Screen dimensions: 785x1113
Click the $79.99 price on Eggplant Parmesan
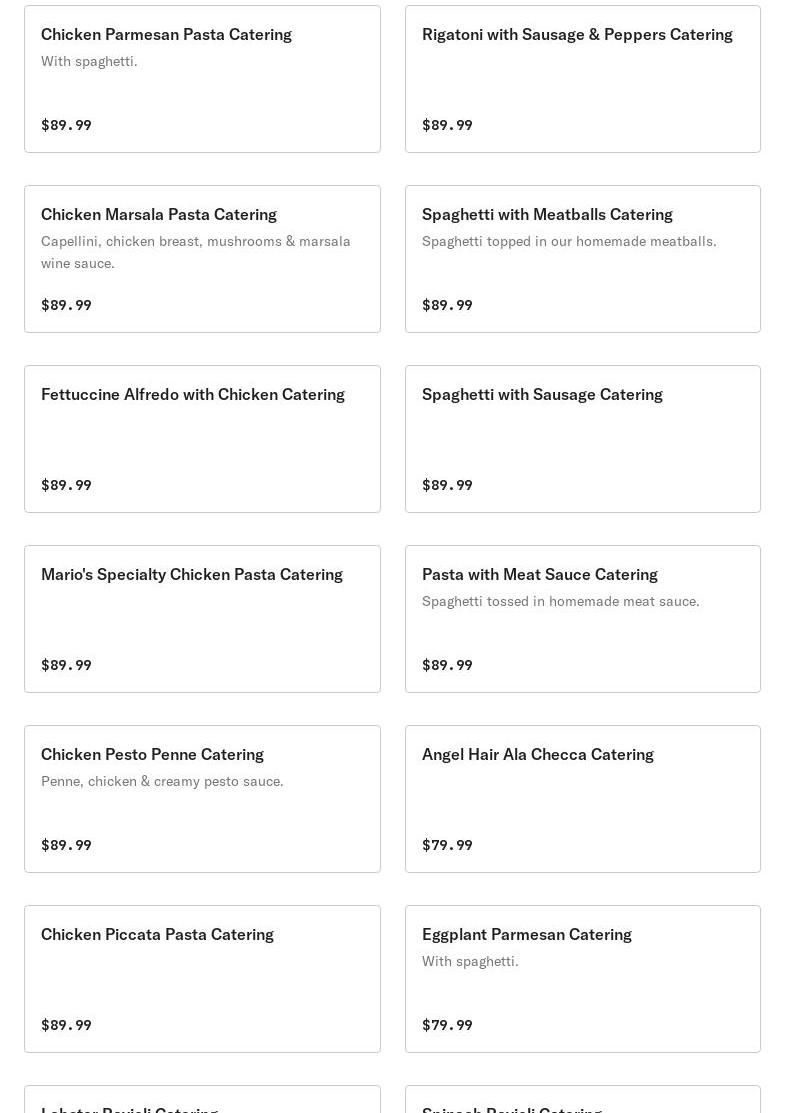pyautogui.click(x=447, y=1025)
